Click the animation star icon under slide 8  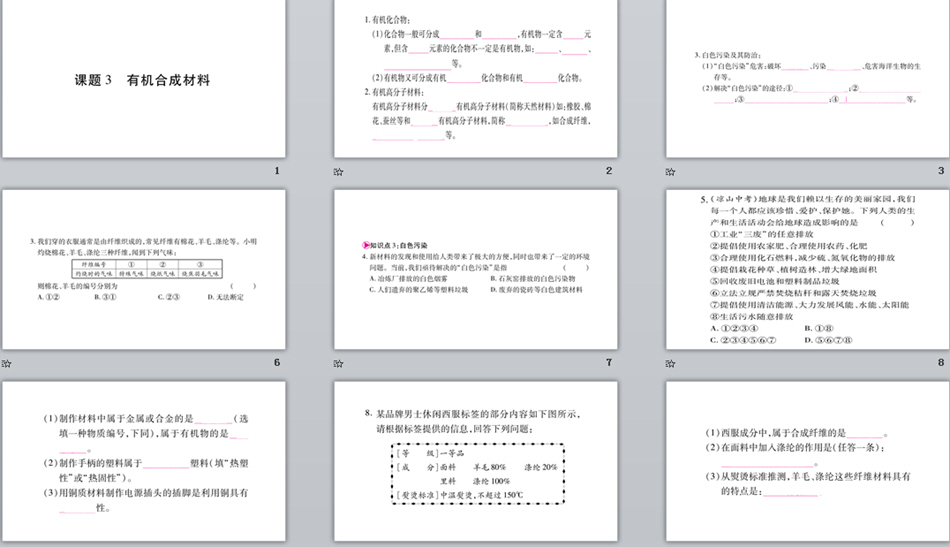click(x=670, y=363)
